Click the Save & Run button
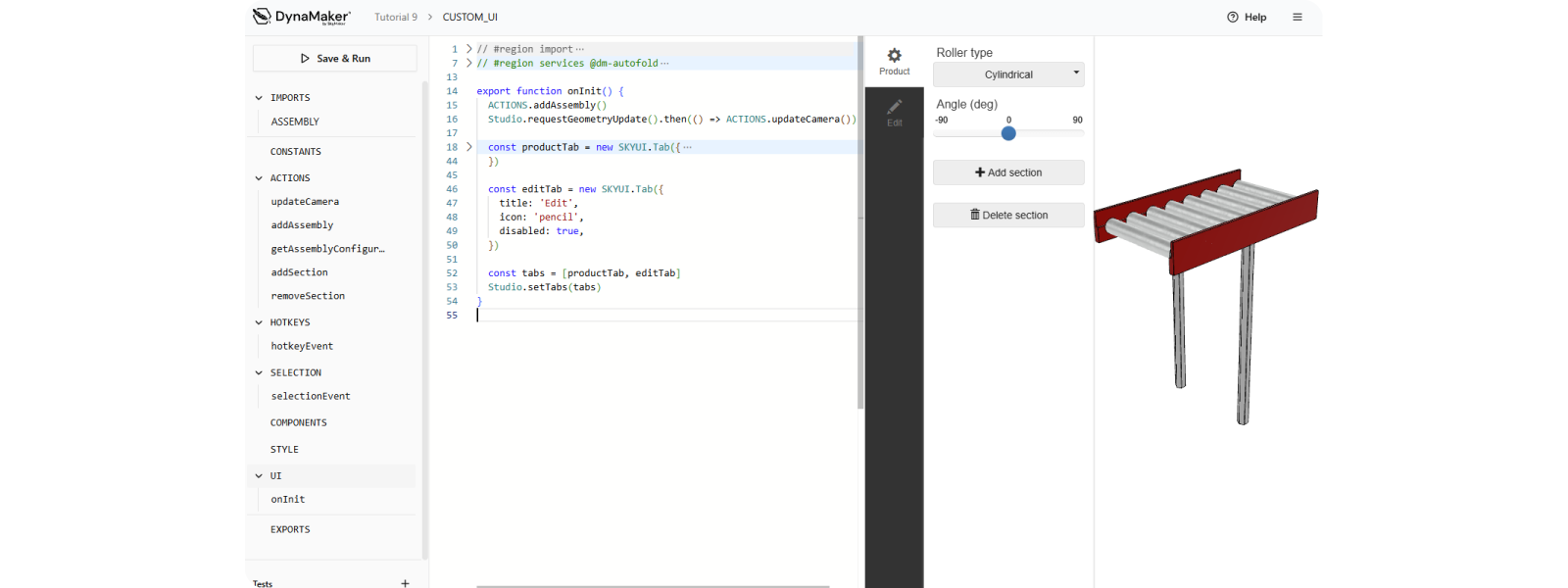 (334, 59)
